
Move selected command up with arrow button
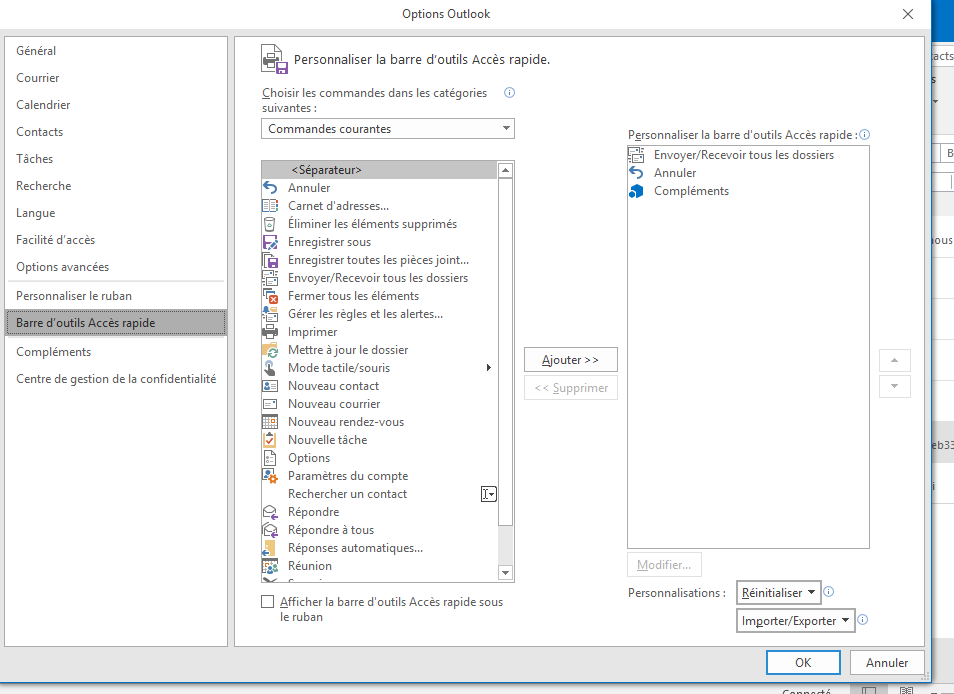point(894,360)
